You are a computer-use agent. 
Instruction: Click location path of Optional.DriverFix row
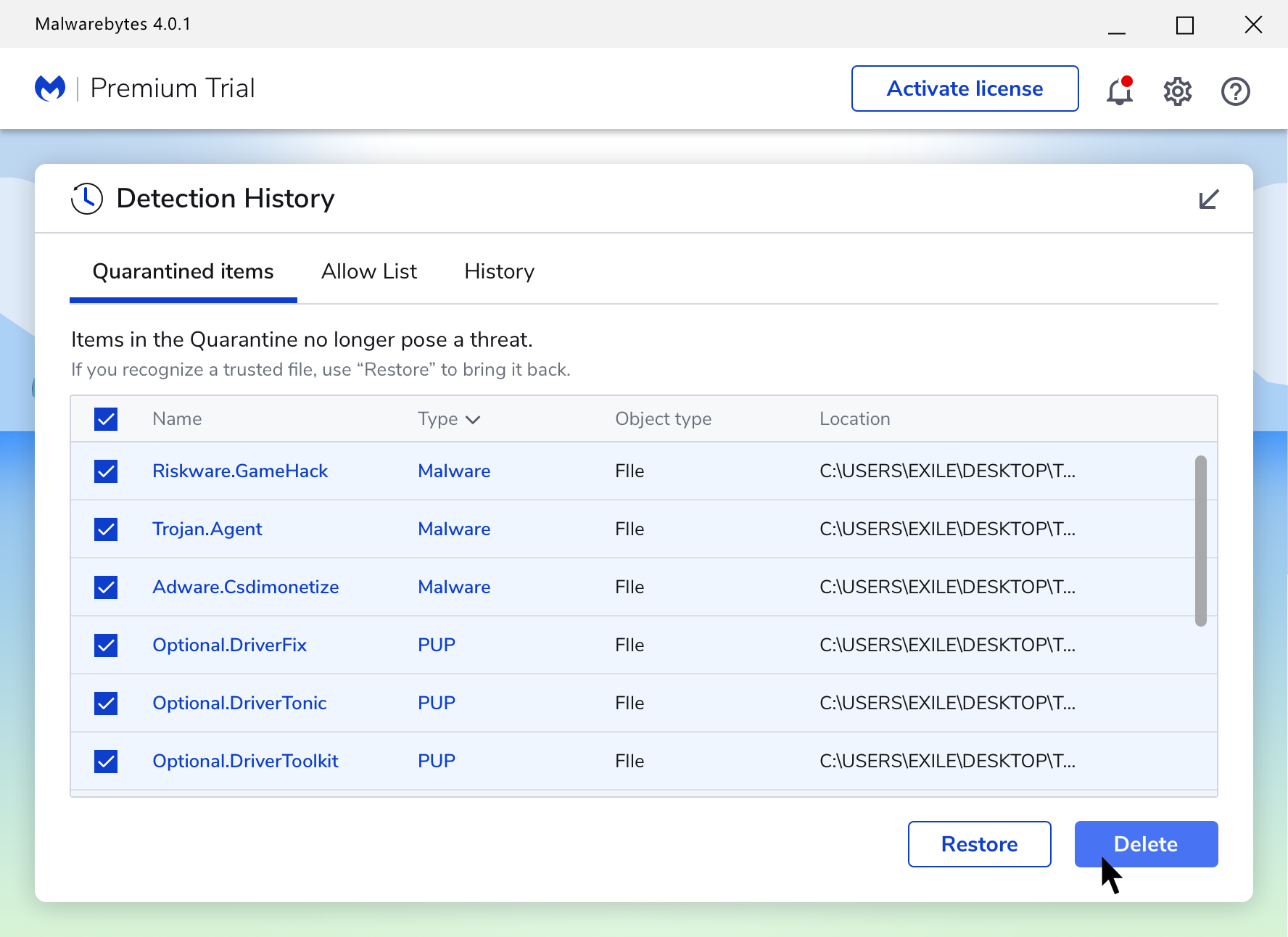click(x=948, y=645)
